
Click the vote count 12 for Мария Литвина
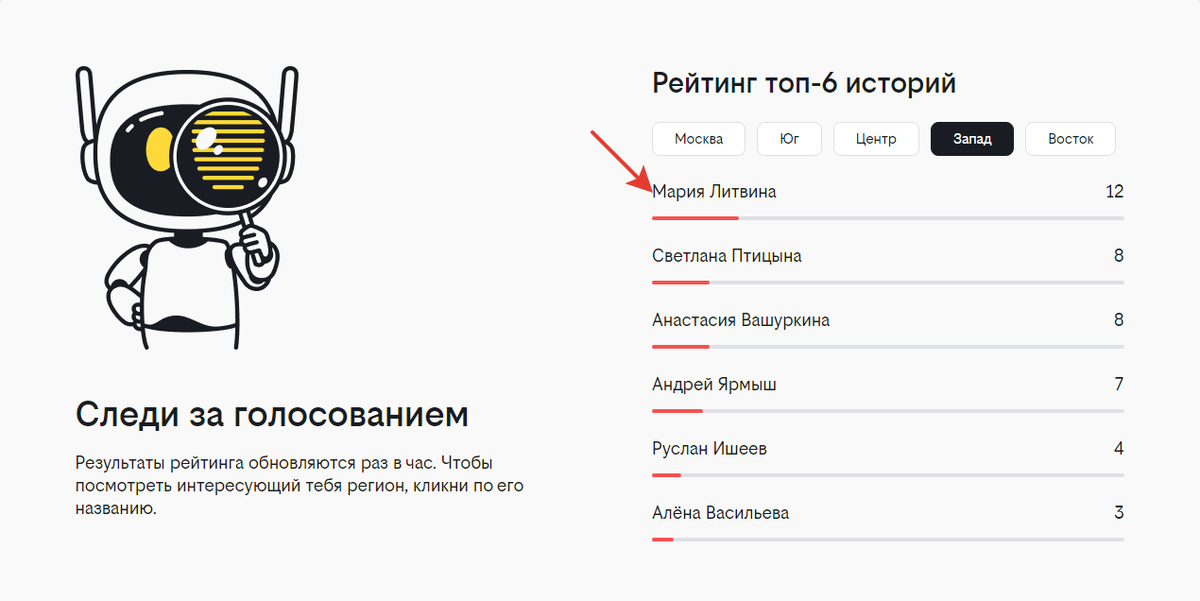click(1114, 191)
